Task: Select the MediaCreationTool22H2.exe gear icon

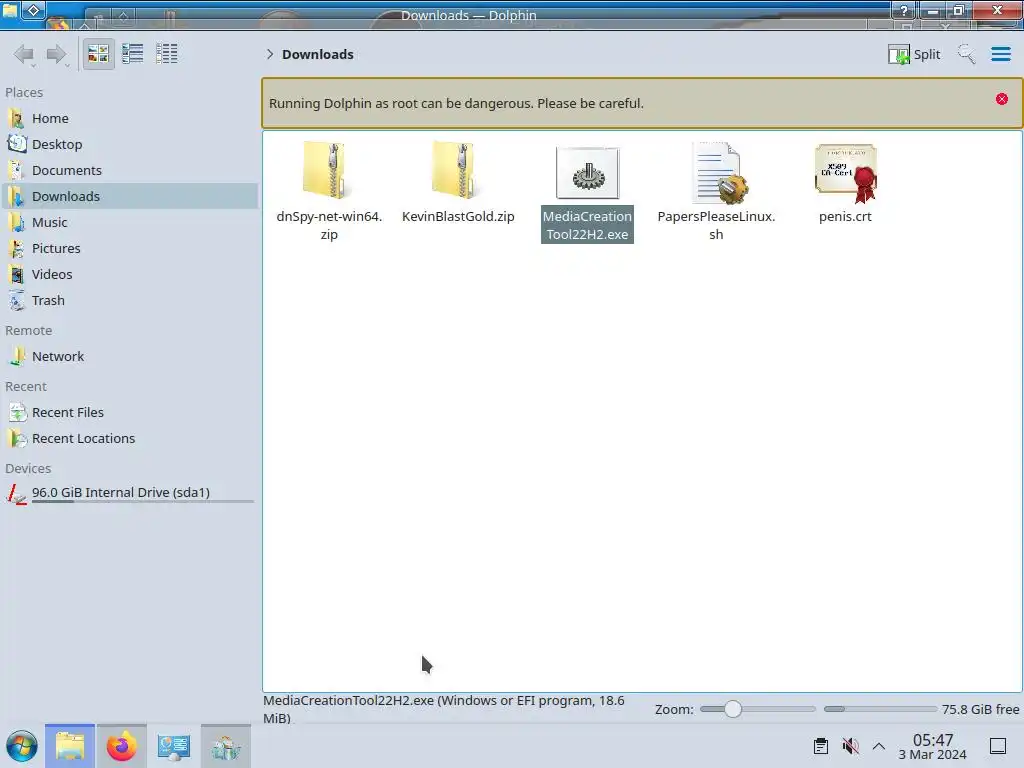Action: click(x=587, y=173)
